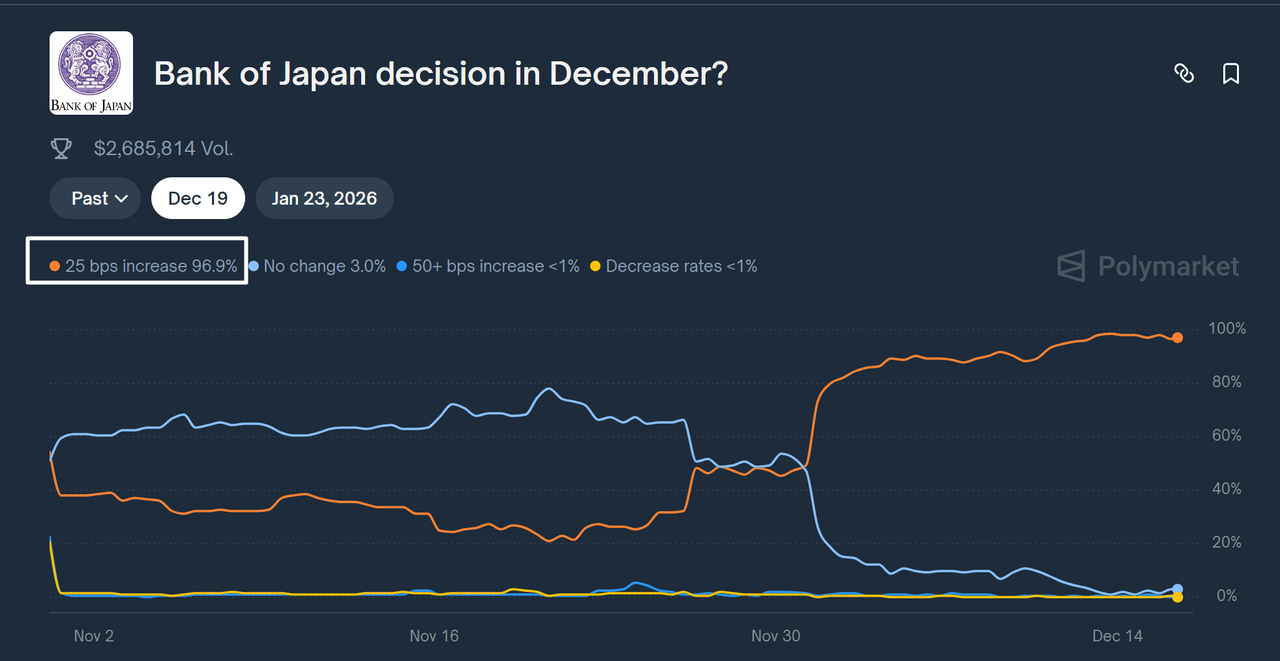Image resolution: width=1280 pixels, height=661 pixels.
Task: Click the Nov 16 date axis label
Action: [434, 636]
